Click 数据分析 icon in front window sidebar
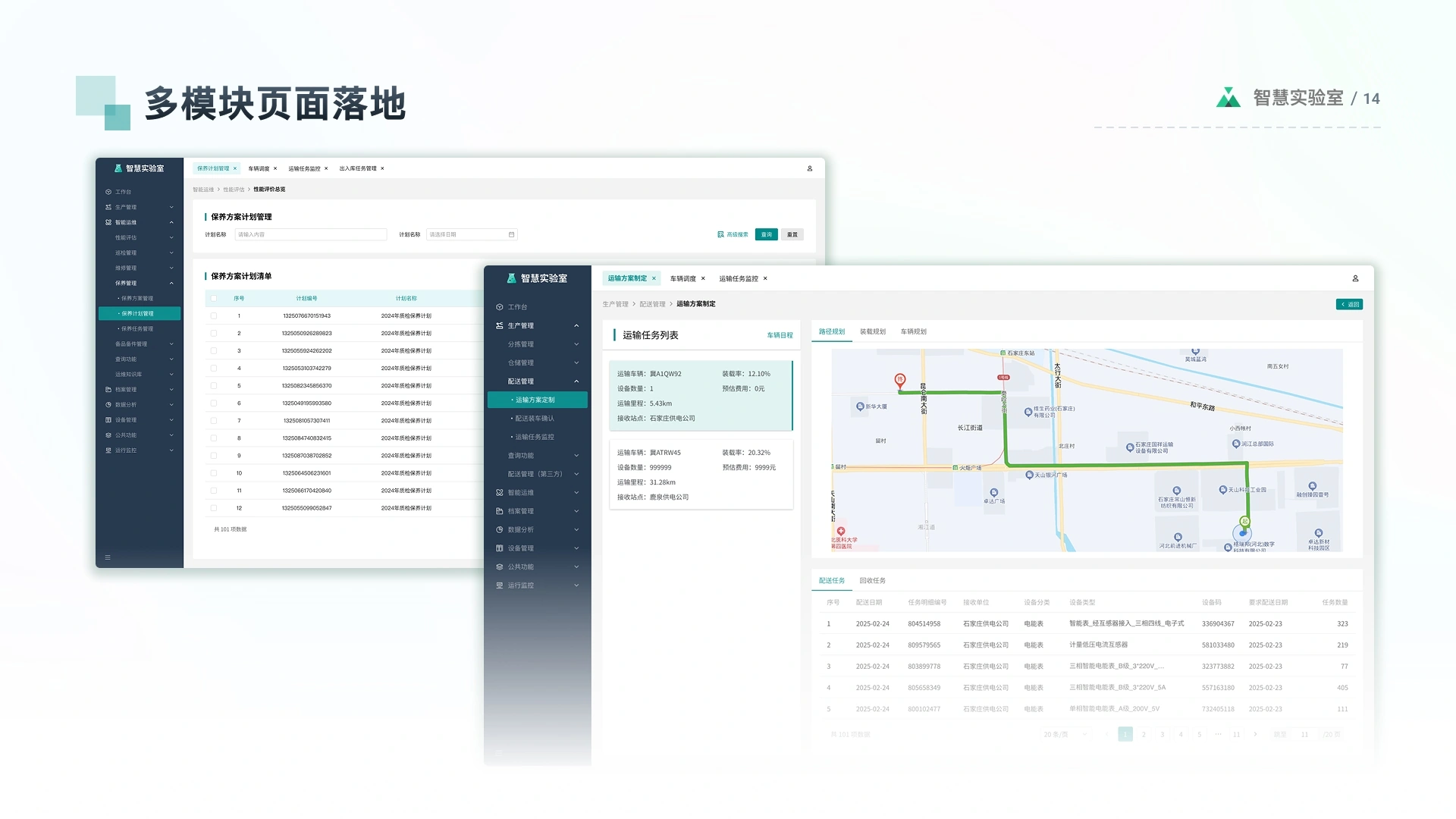The image size is (1456, 819). [500, 530]
